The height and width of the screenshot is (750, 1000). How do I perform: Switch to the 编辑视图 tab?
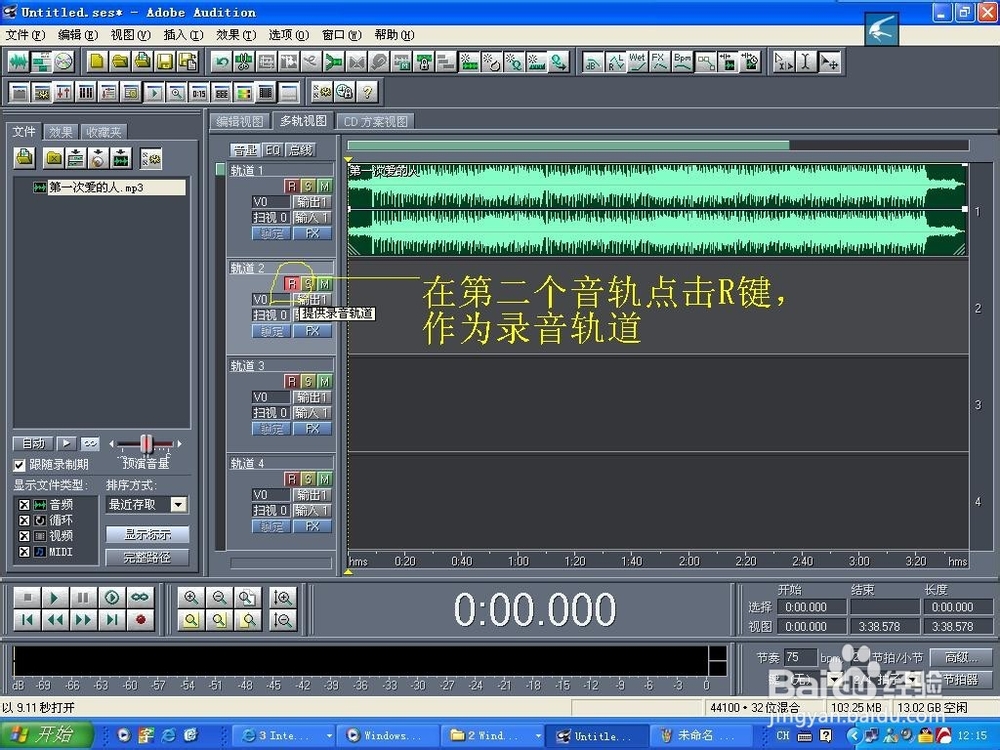pyautogui.click(x=239, y=121)
